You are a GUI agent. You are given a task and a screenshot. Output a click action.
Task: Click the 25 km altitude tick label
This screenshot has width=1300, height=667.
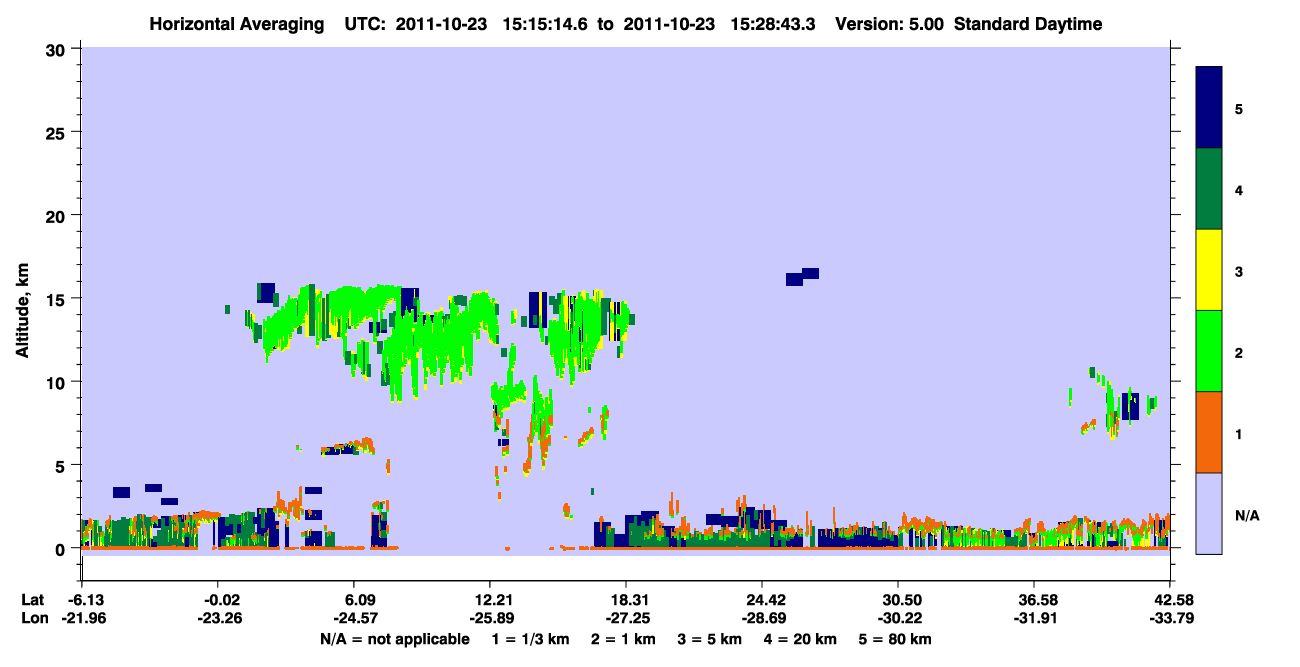point(58,132)
